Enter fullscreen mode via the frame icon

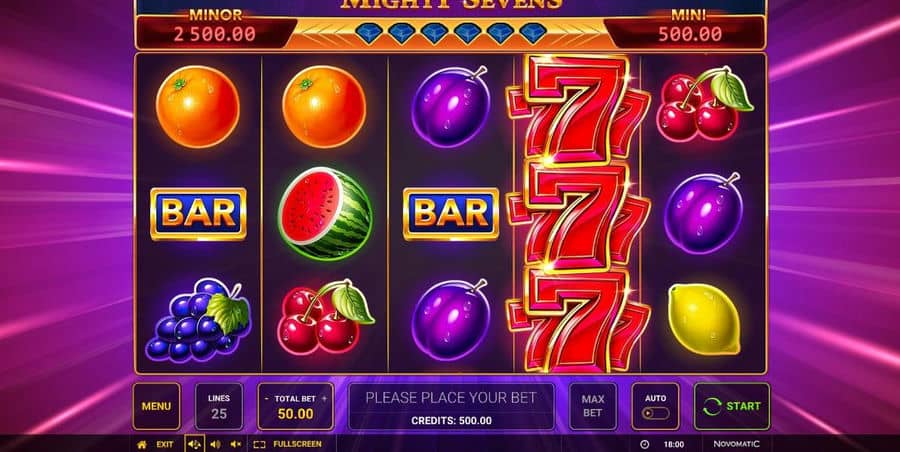tap(259, 444)
